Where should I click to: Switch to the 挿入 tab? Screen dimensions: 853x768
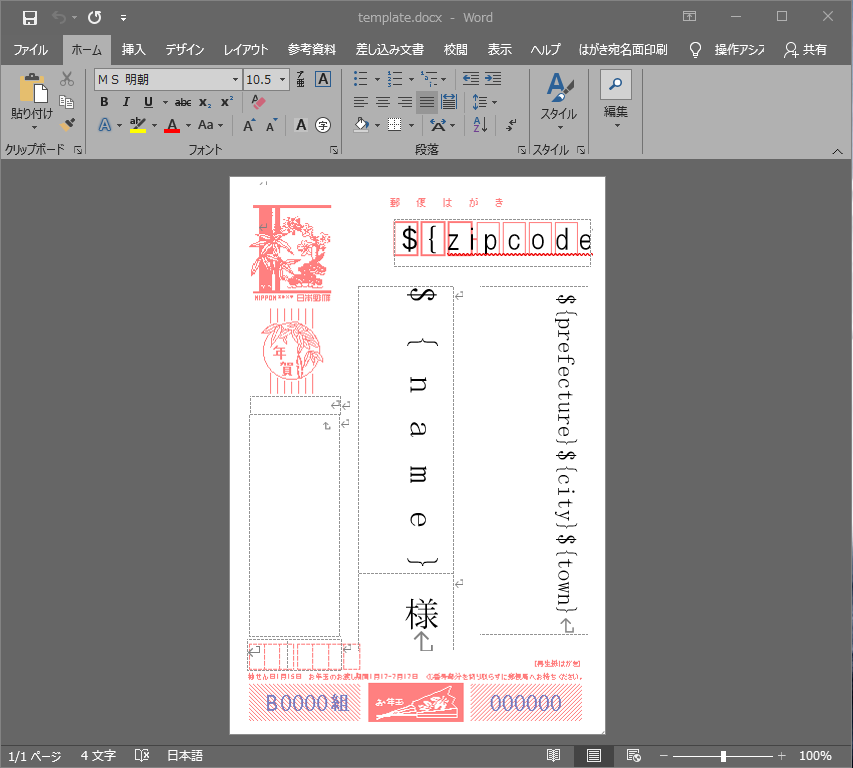pos(133,49)
